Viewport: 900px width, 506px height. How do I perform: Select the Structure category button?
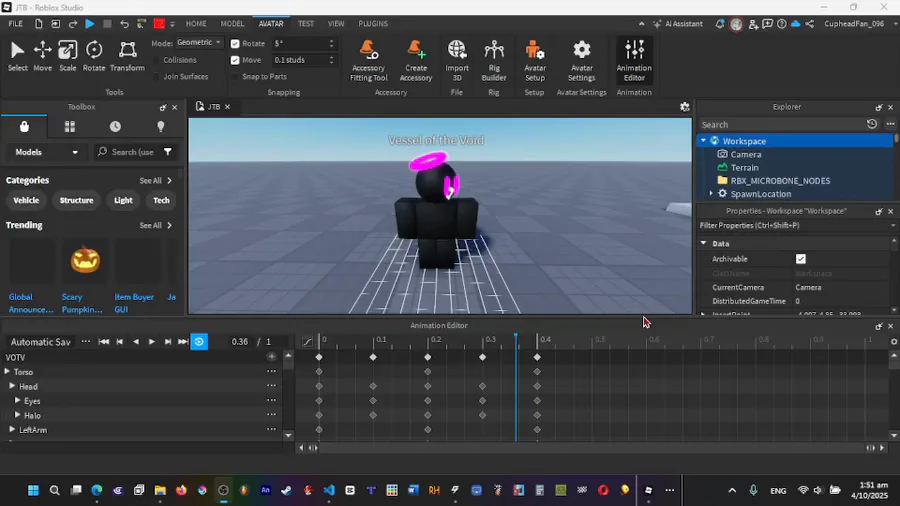76,200
